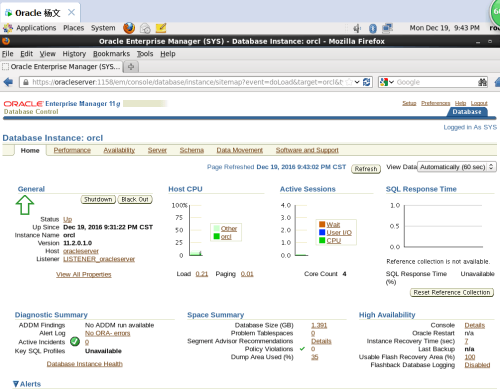Click the panel clock date and time
Screen dimensions: 500x390
[x=444, y=28]
